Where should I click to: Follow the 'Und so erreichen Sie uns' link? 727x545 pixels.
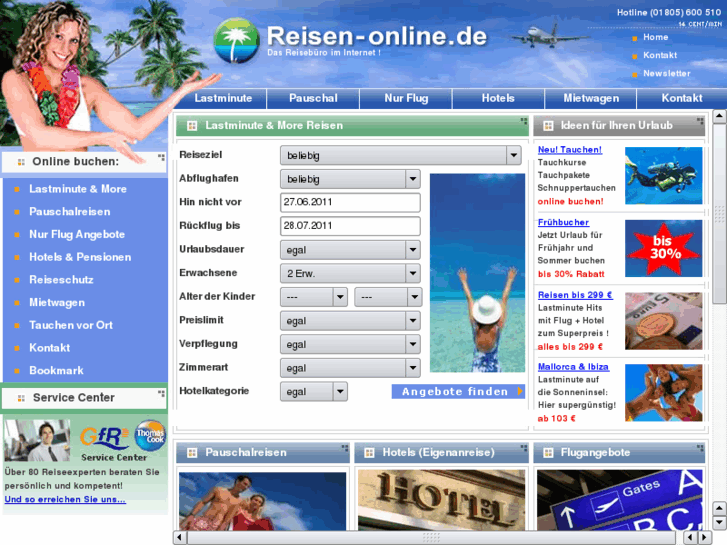pyautogui.click(x=65, y=499)
